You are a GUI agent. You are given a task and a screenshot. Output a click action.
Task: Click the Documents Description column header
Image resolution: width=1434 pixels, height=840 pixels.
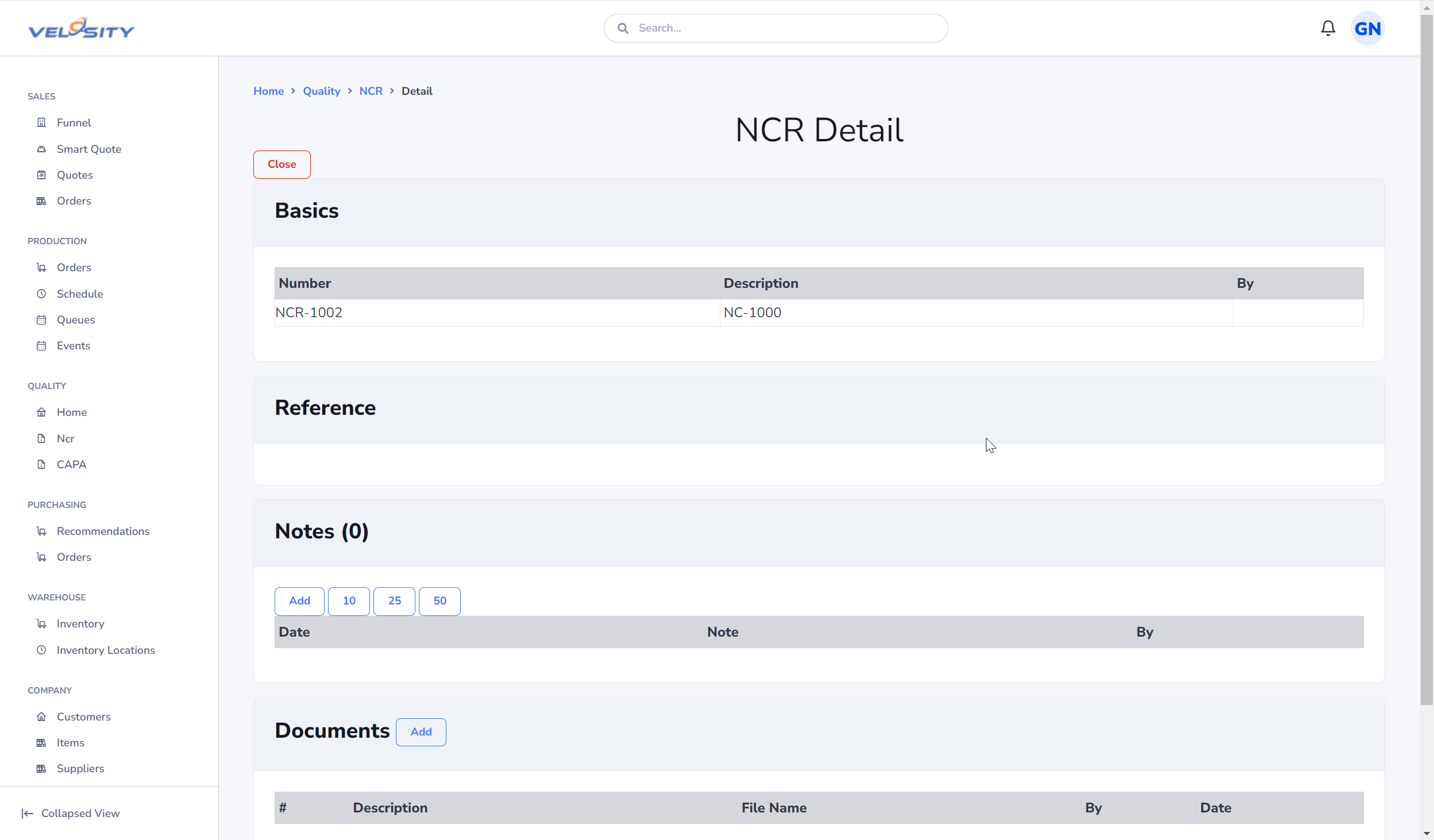(x=543, y=808)
